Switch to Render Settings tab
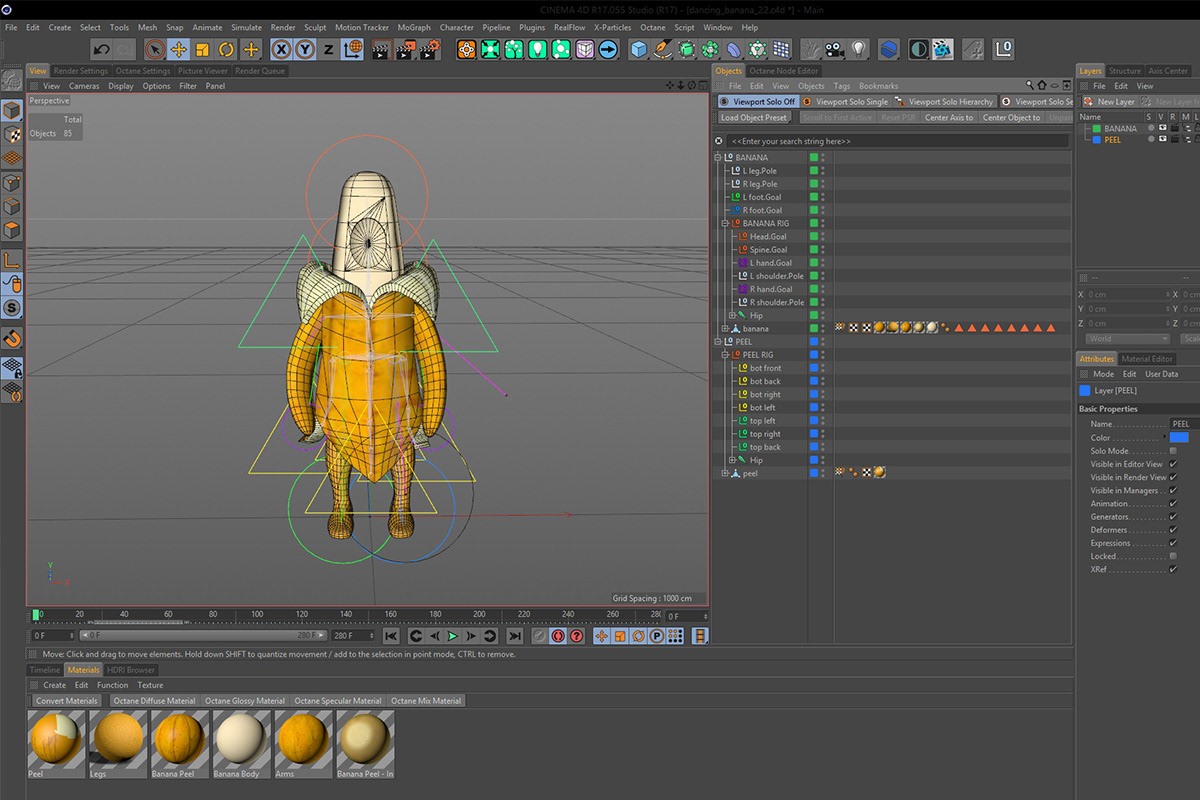This screenshot has width=1200, height=800. click(81, 71)
